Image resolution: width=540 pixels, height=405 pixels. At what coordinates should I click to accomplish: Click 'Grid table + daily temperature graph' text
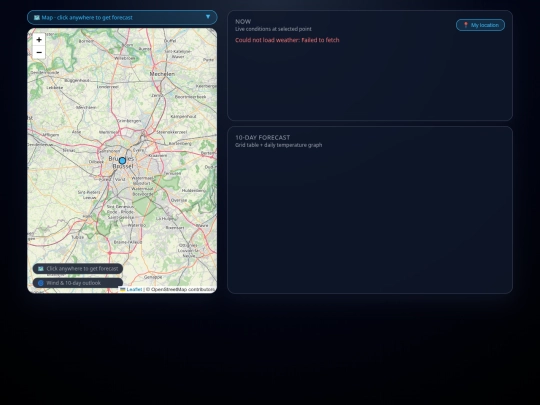click(x=279, y=145)
